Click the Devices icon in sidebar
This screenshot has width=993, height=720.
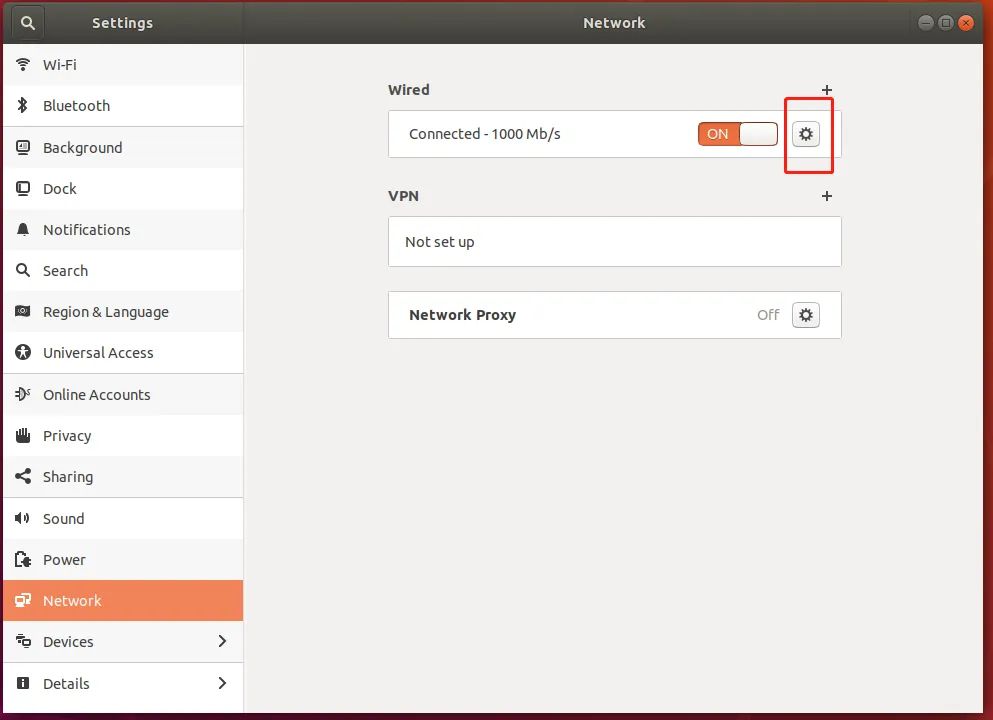tap(23, 641)
